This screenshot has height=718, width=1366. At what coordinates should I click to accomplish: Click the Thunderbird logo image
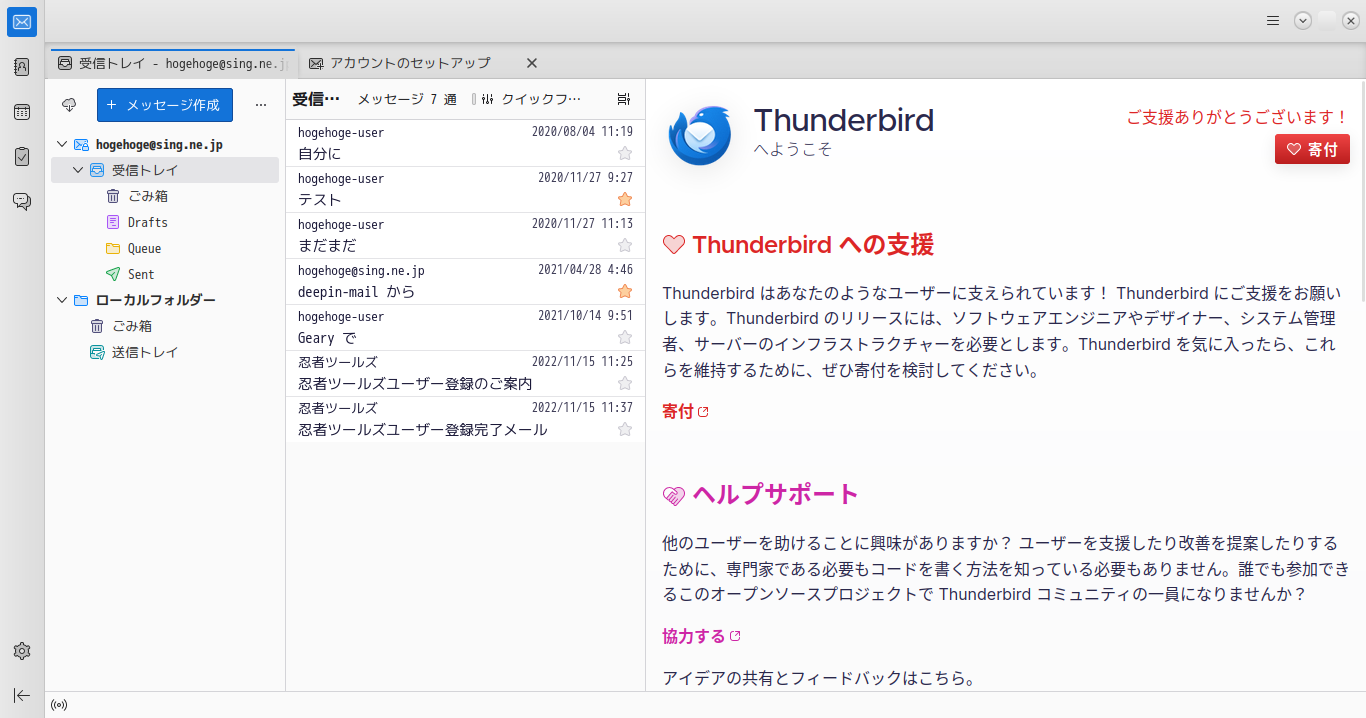701,135
